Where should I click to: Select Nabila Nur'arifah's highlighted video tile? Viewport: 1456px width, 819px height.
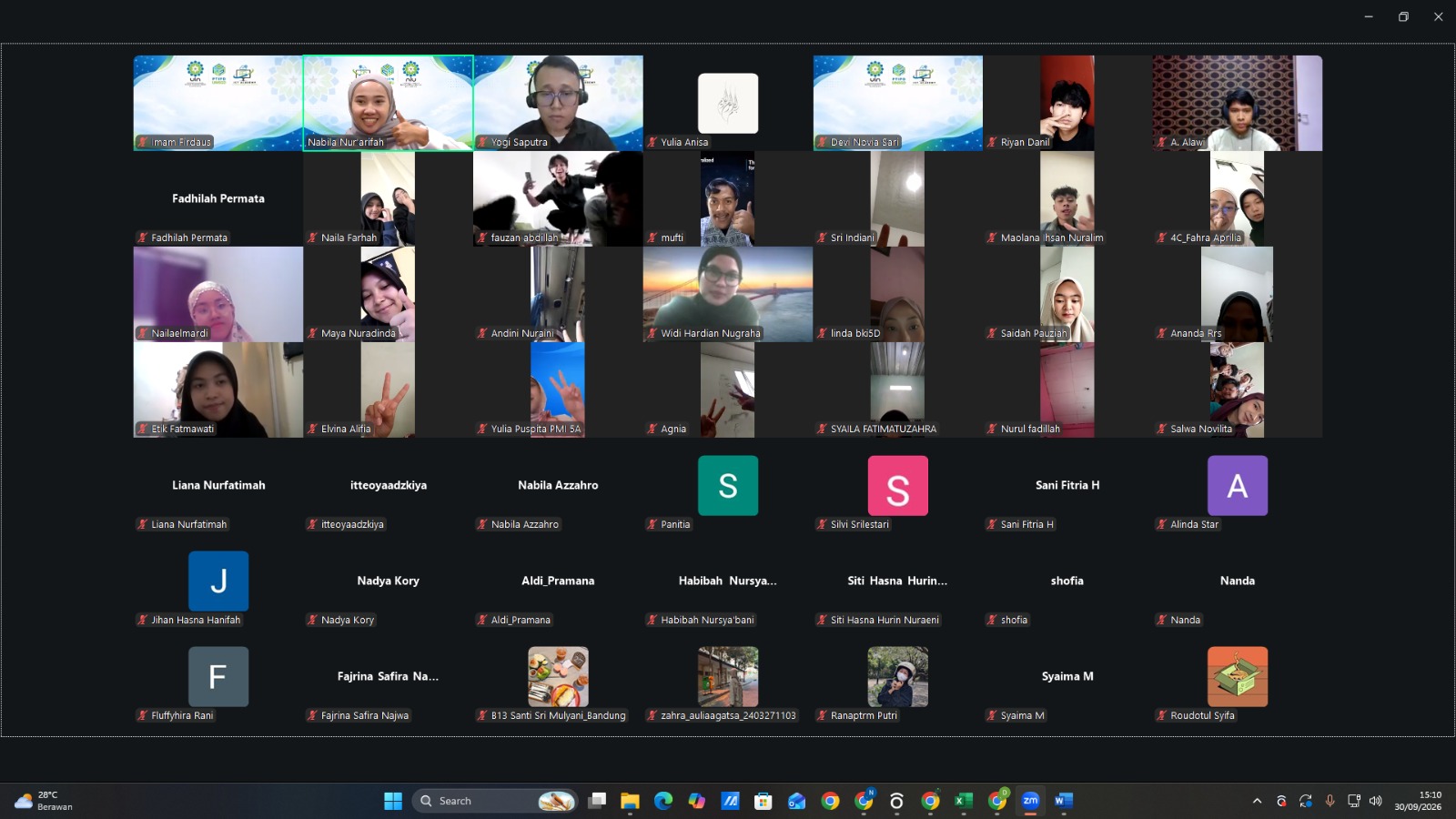388,103
